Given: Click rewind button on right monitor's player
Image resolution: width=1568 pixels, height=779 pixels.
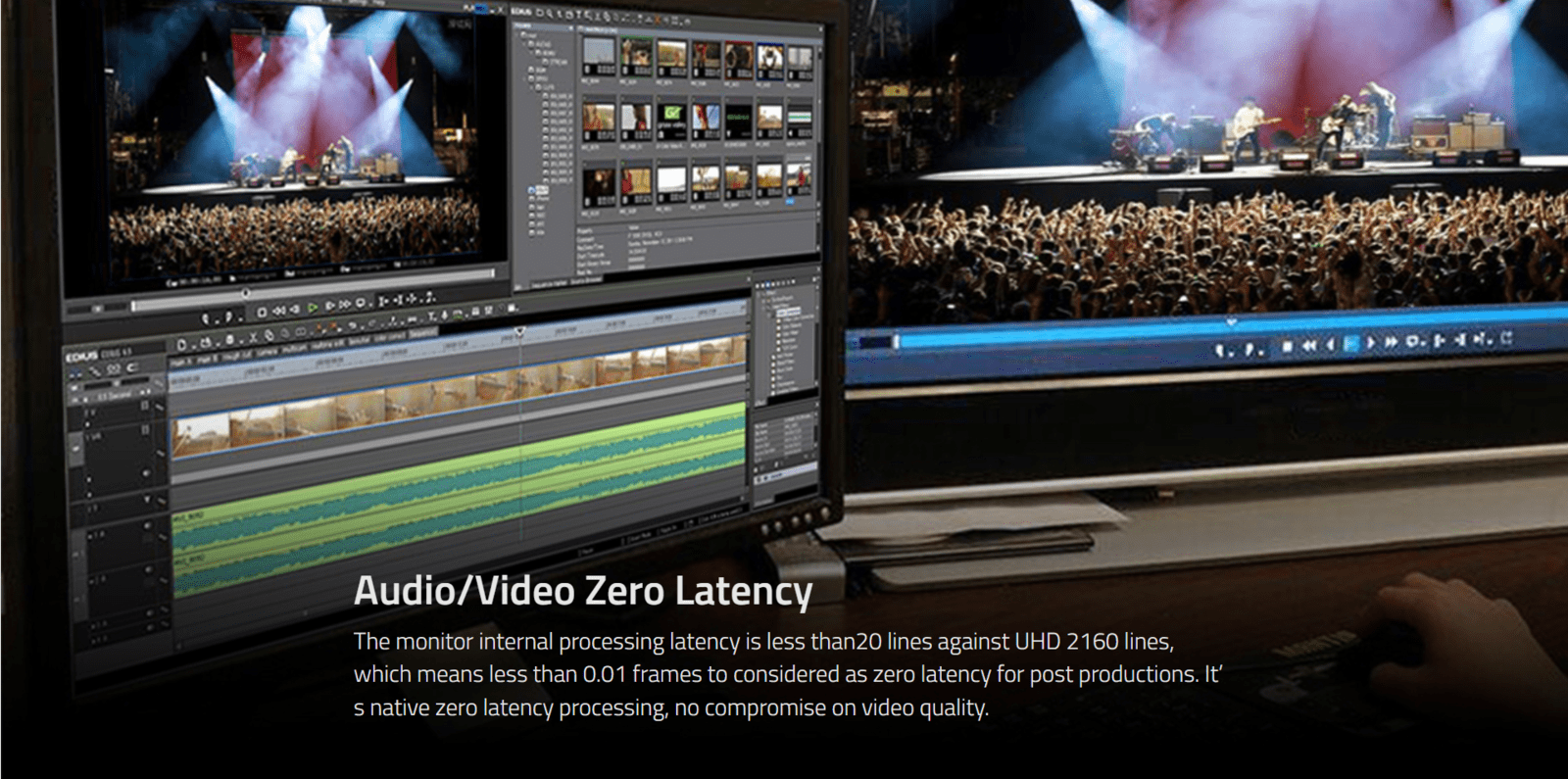Looking at the screenshot, I should click(x=1308, y=345).
